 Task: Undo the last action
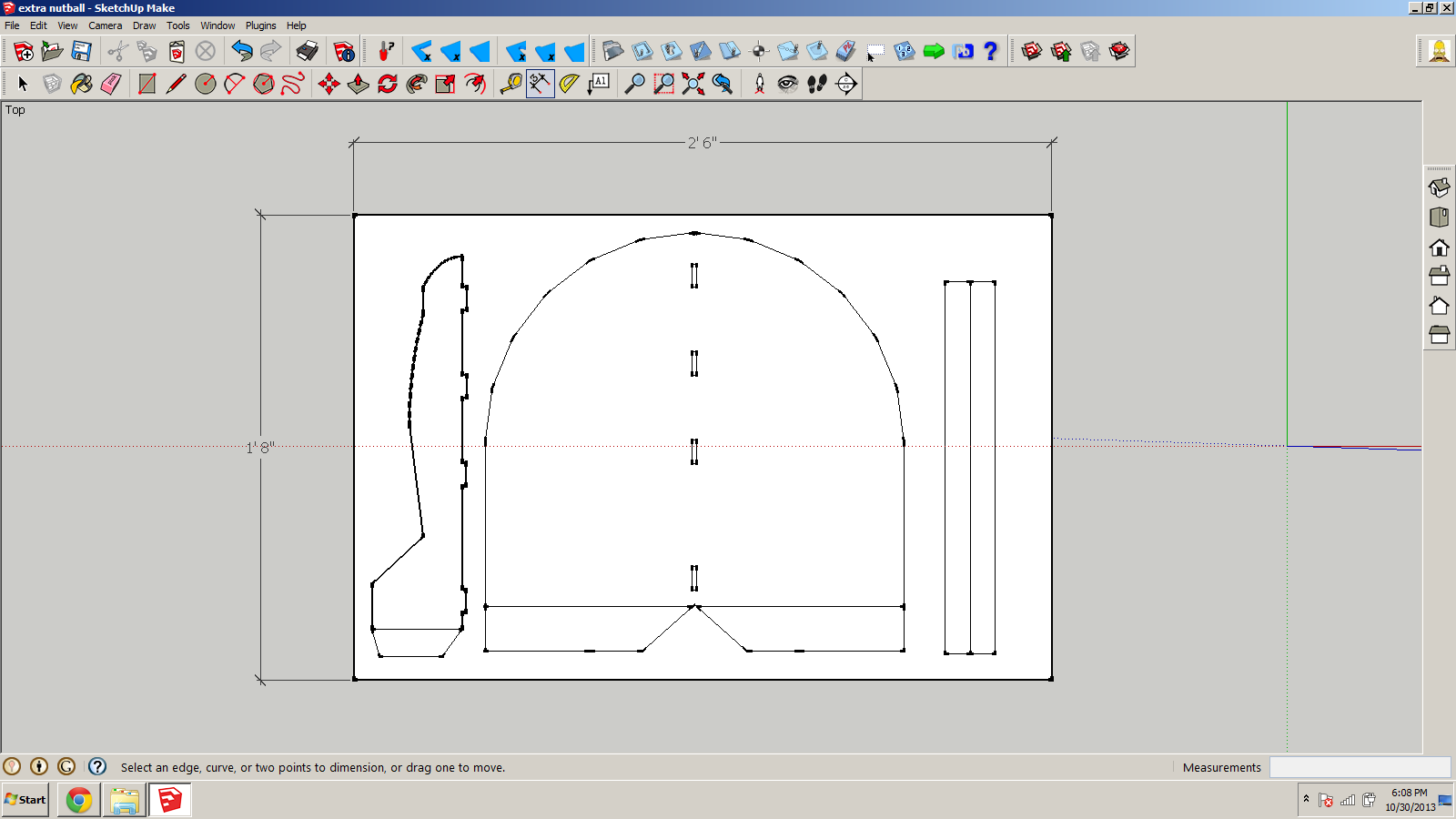pos(242,51)
